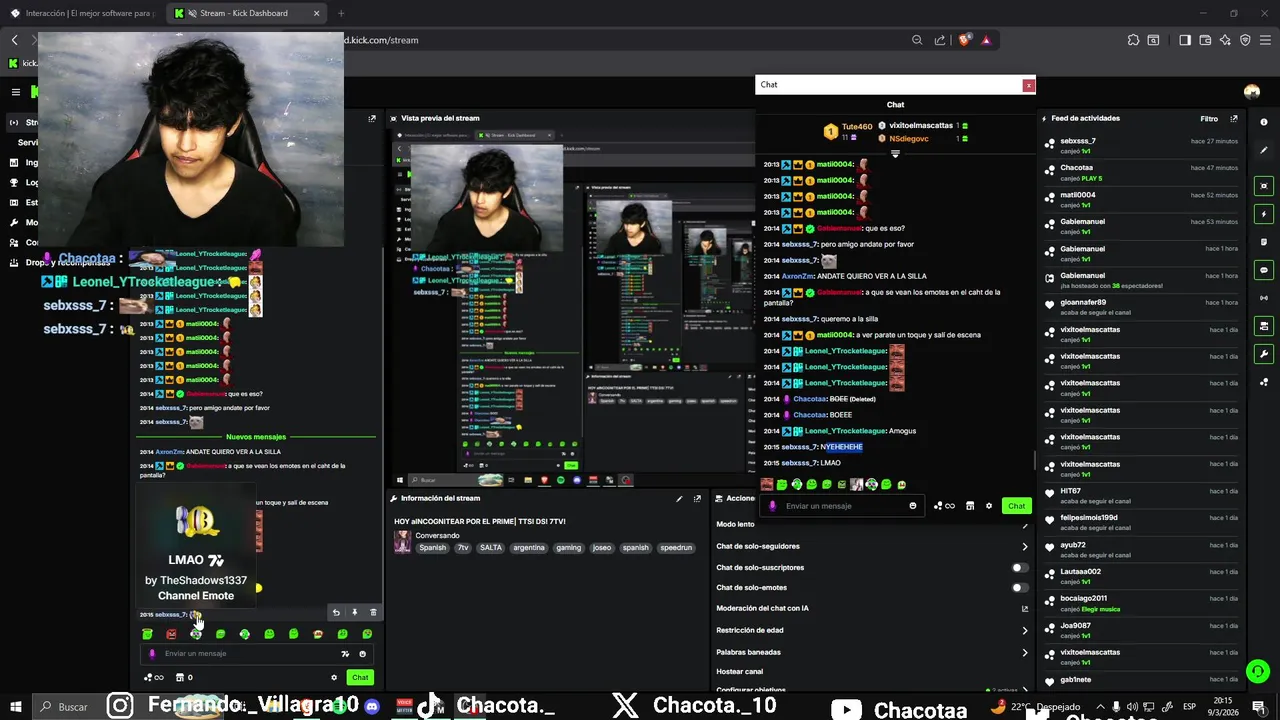Viewport: 1280px width, 720px height.
Task: Open the Windows notification center icon
Action: (1259, 707)
